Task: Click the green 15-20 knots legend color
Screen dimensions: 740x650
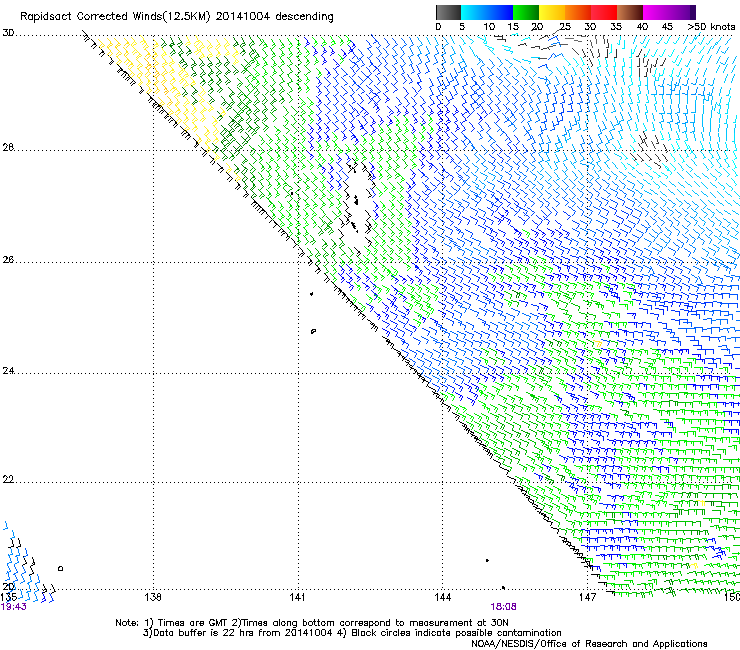Action: coord(526,12)
